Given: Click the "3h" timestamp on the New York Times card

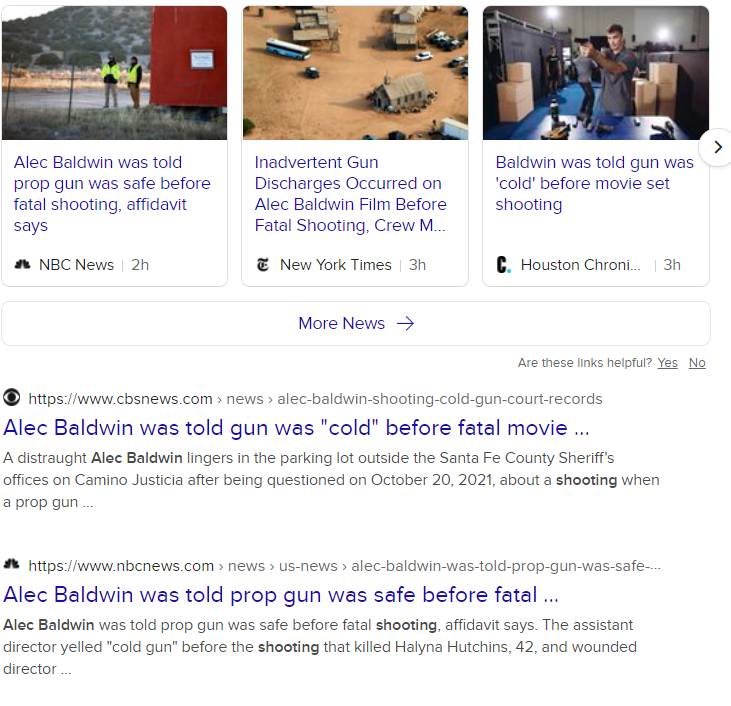Looking at the screenshot, I should click(417, 264).
